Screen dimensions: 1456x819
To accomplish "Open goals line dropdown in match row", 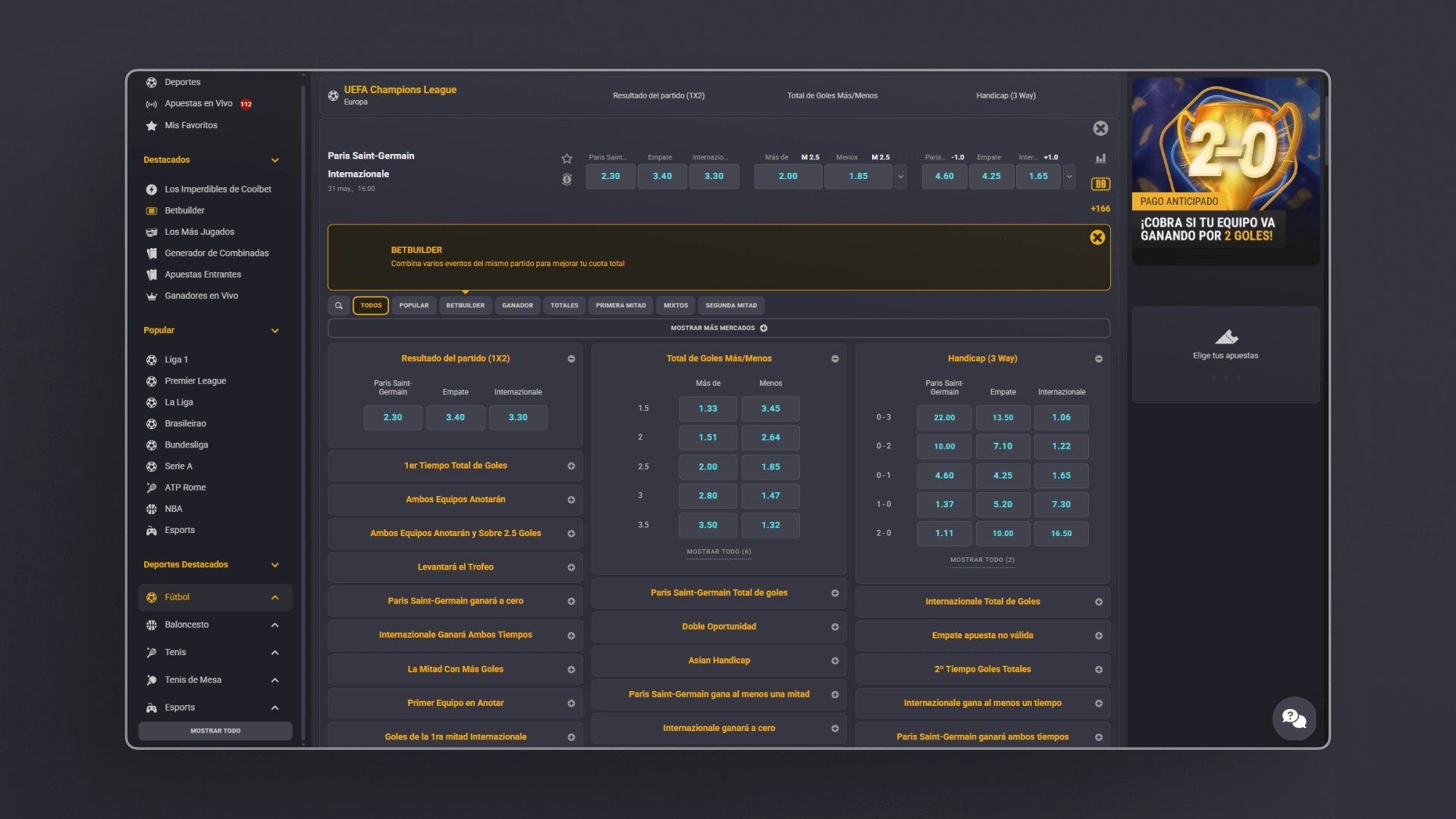I will coord(901,177).
